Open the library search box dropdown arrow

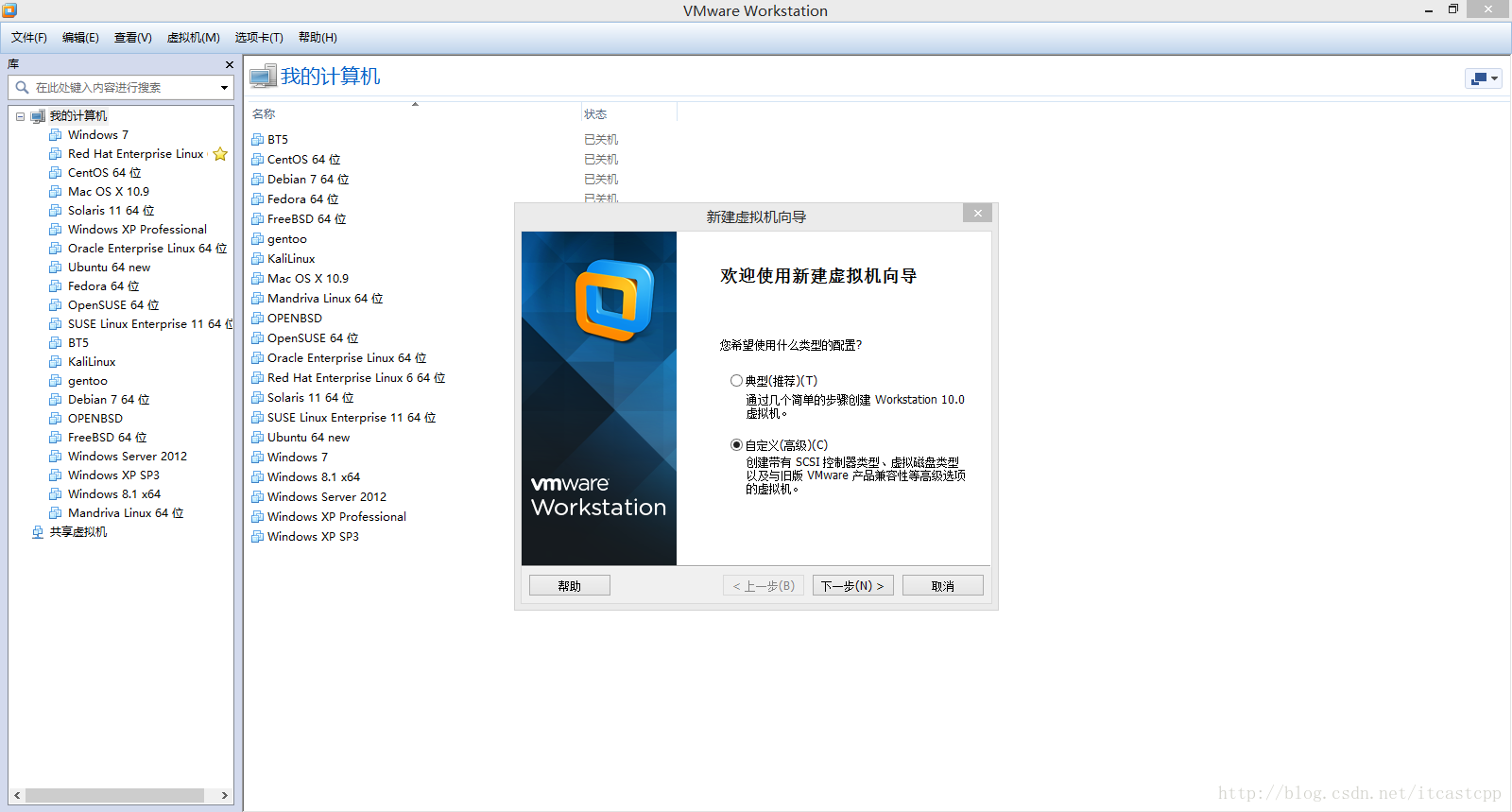pyautogui.click(x=224, y=88)
